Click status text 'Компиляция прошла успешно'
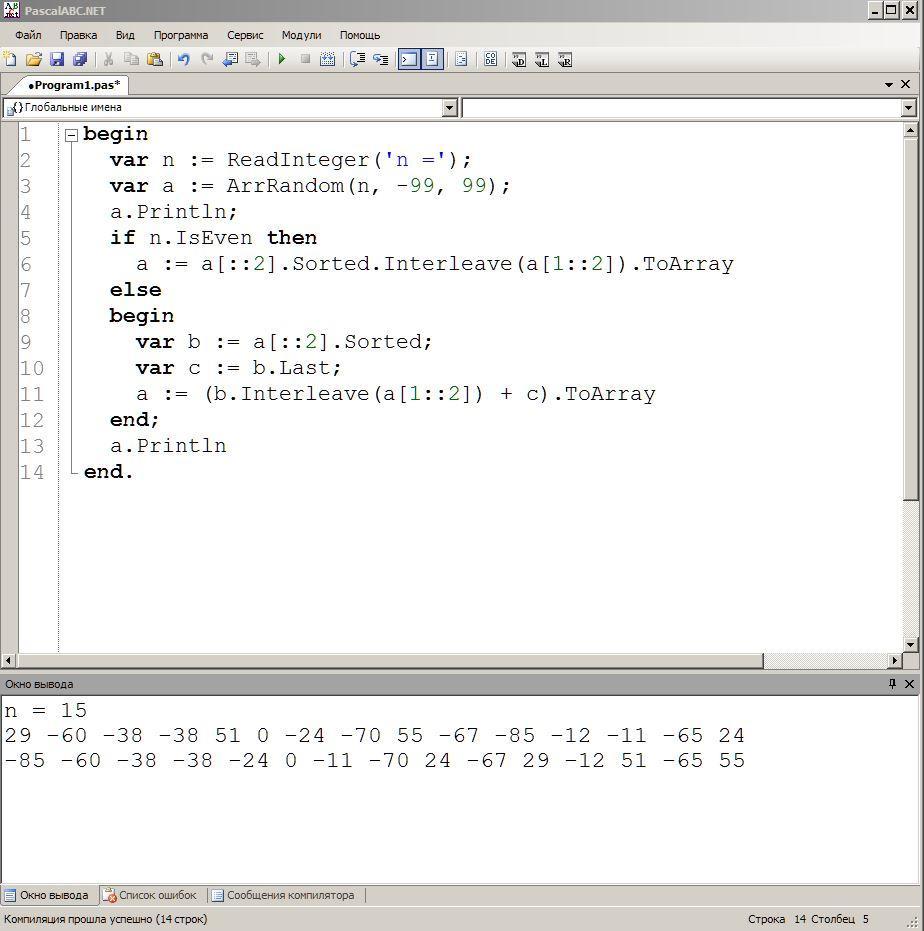This screenshot has height=931, width=924. click(x=79, y=919)
